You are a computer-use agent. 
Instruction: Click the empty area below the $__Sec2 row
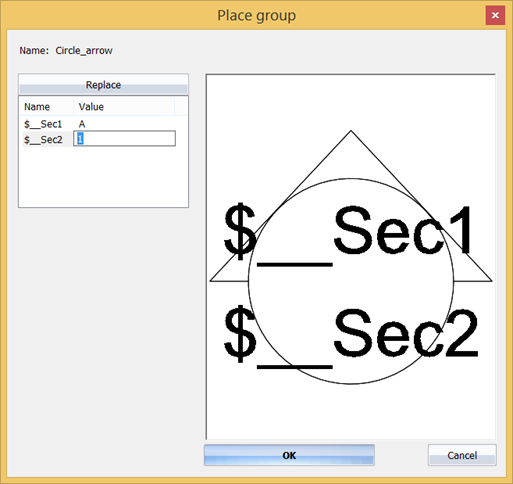(x=103, y=177)
